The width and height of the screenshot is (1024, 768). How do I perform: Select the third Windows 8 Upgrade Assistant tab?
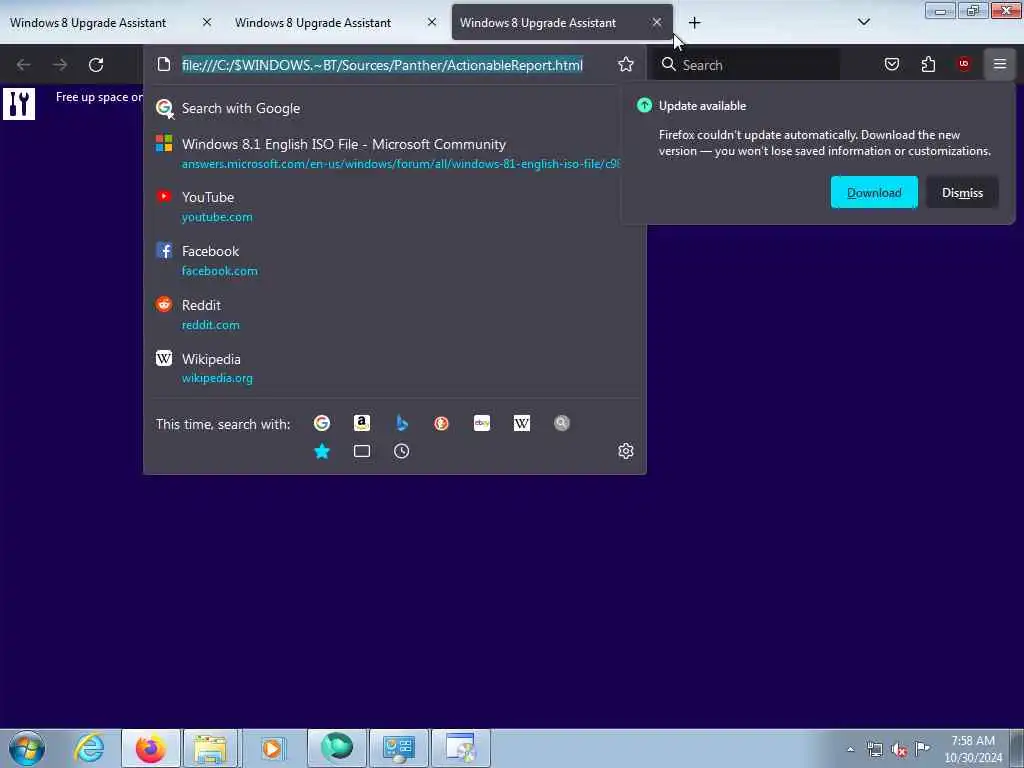tap(562, 22)
